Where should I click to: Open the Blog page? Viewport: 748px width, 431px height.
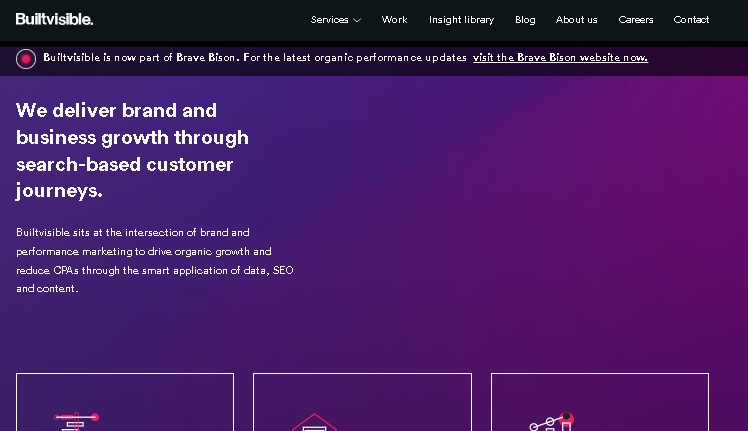coord(525,20)
